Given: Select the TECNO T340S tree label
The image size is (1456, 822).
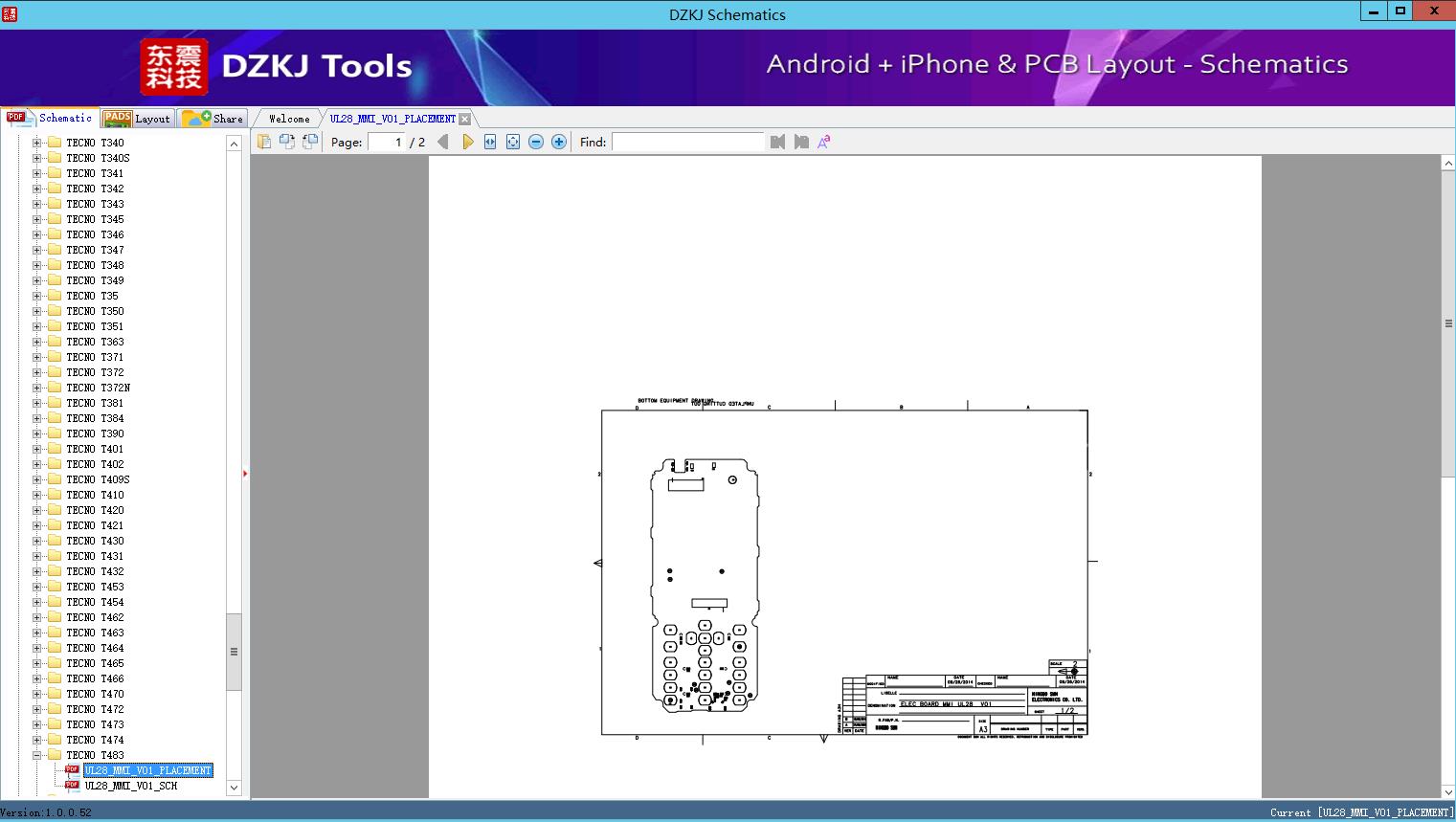Looking at the screenshot, I should click(x=98, y=158).
